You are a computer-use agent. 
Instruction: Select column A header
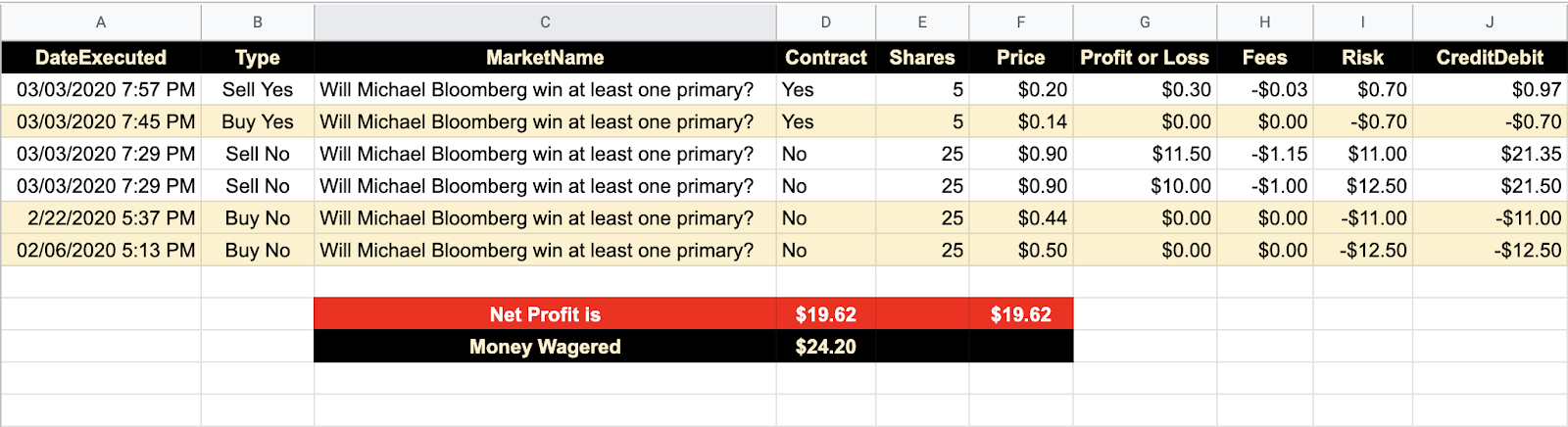click(x=101, y=22)
